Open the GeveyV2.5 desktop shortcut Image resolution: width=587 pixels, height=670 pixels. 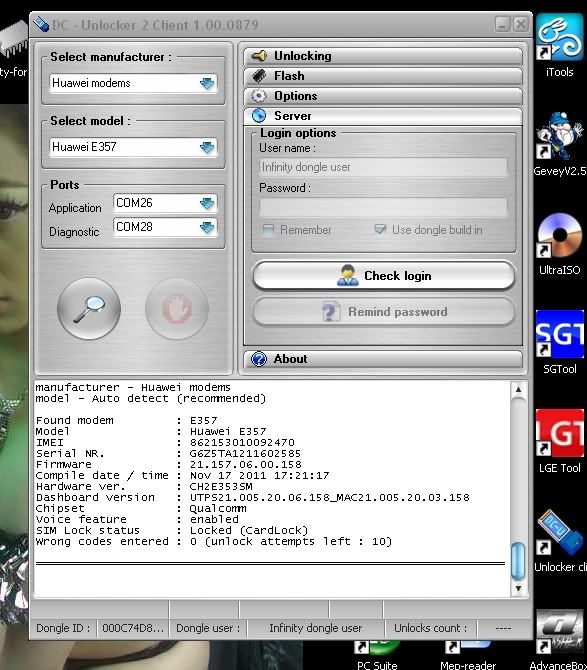(x=559, y=144)
